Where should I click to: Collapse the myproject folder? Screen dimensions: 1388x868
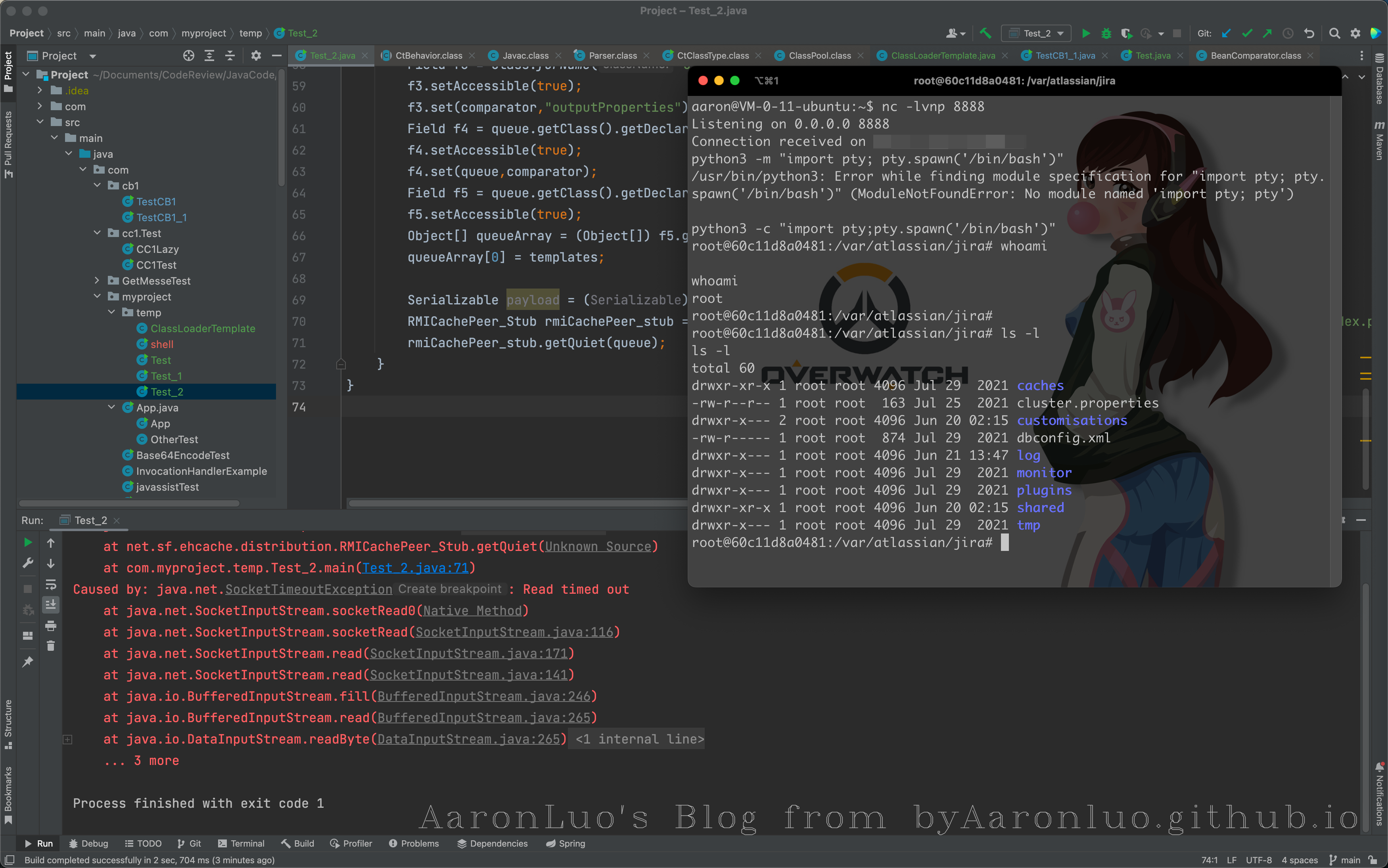(97, 297)
